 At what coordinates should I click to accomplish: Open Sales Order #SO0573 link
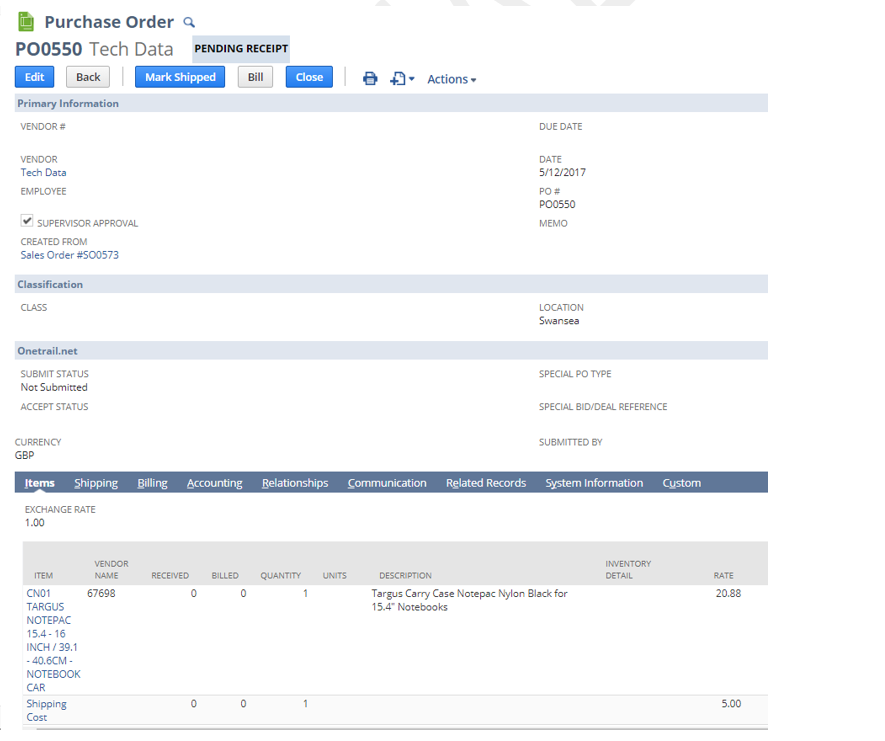point(69,255)
